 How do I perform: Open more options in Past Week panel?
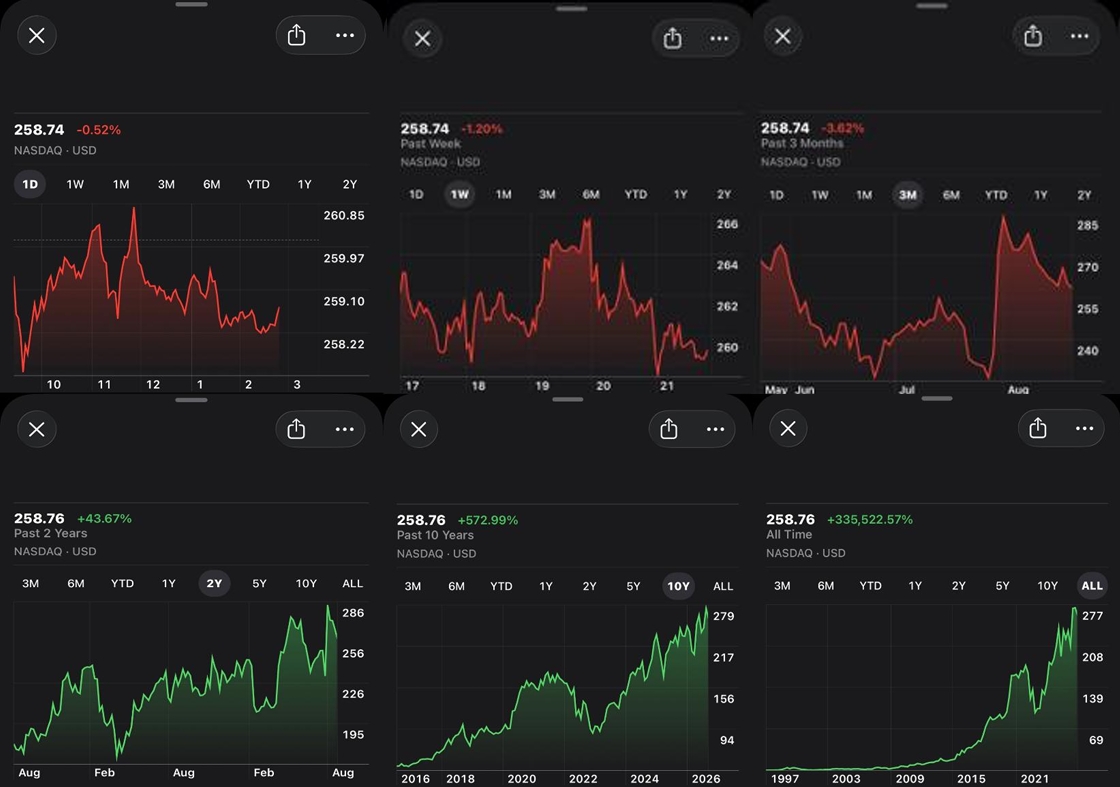pyautogui.click(x=719, y=39)
